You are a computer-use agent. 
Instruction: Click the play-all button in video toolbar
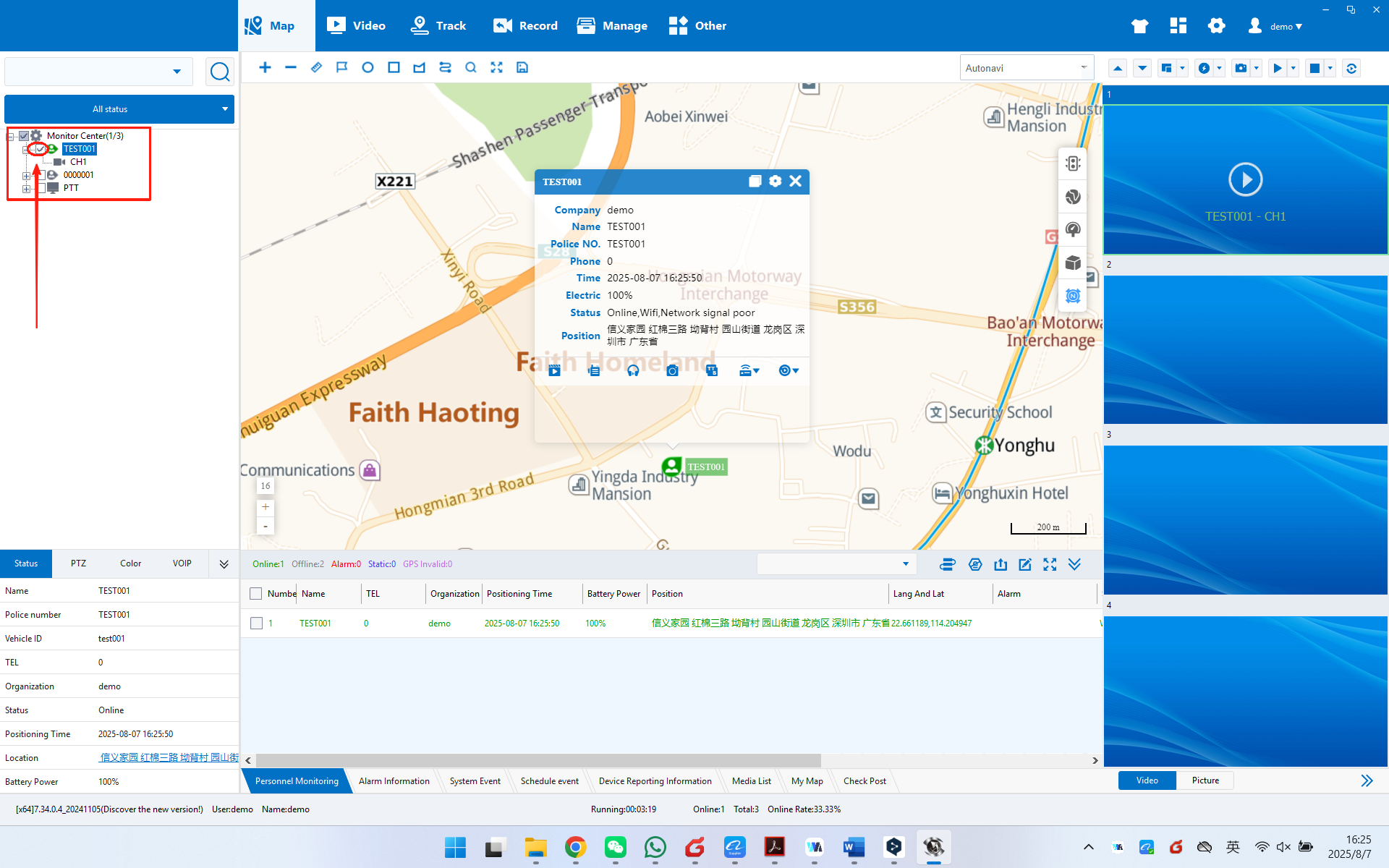[x=1278, y=68]
